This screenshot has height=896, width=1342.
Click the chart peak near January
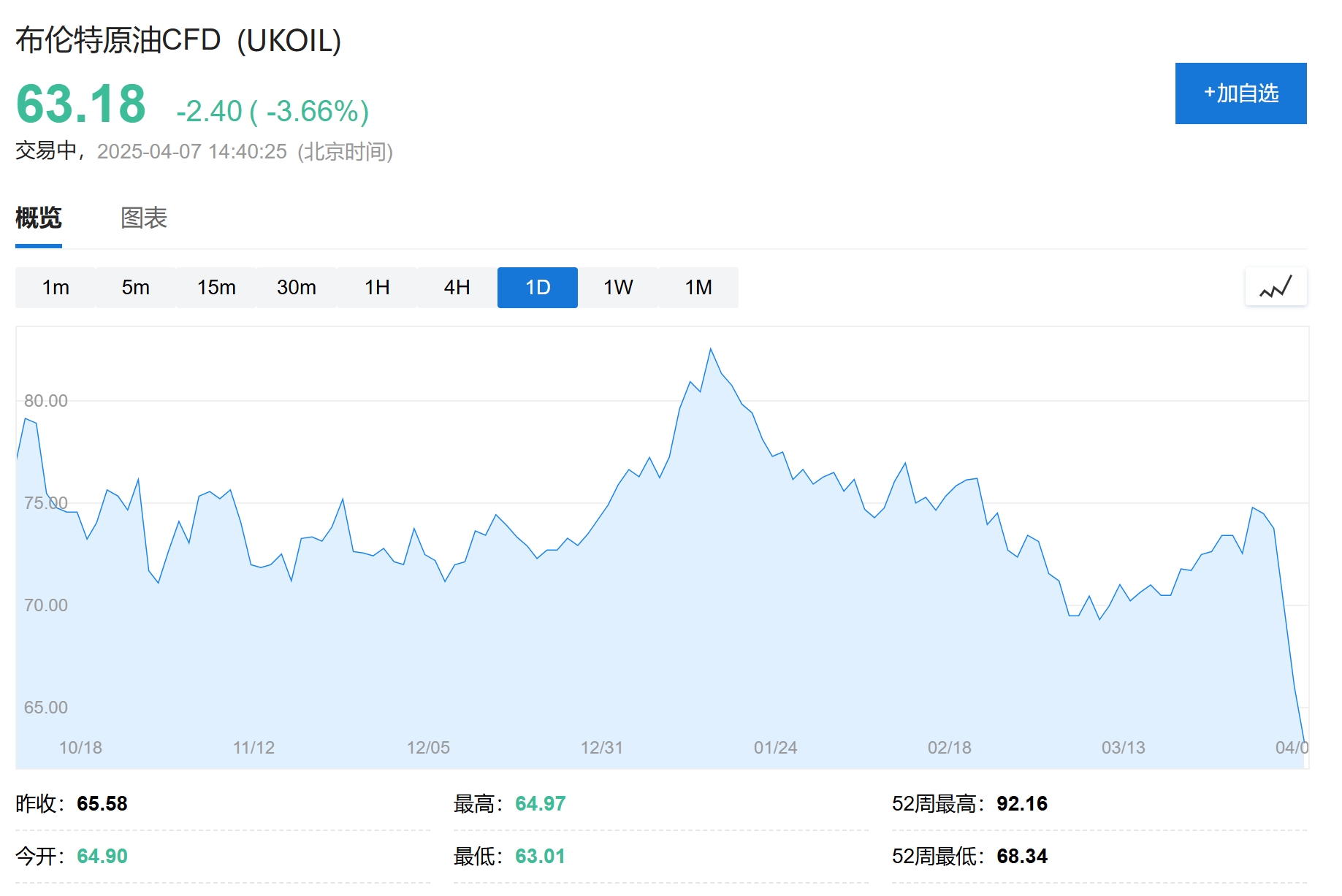[x=710, y=350]
